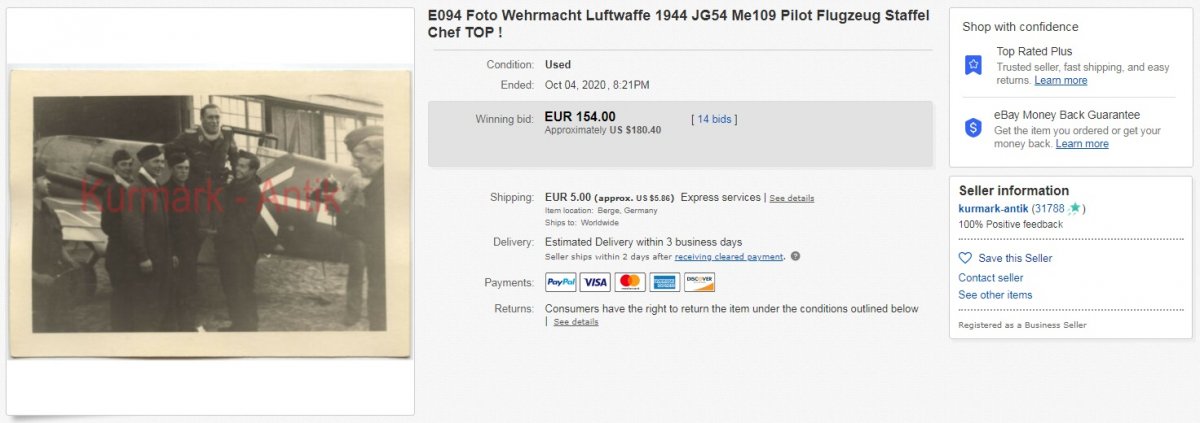The width and height of the screenshot is (1200, 423).
Task: Click the PayPal payment icon
Action: coord(560,282)
